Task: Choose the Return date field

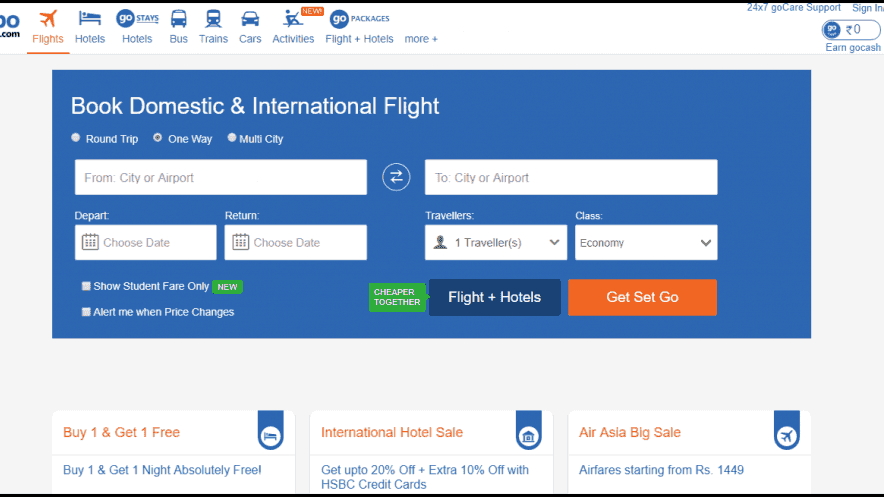Action: point(295,242)
